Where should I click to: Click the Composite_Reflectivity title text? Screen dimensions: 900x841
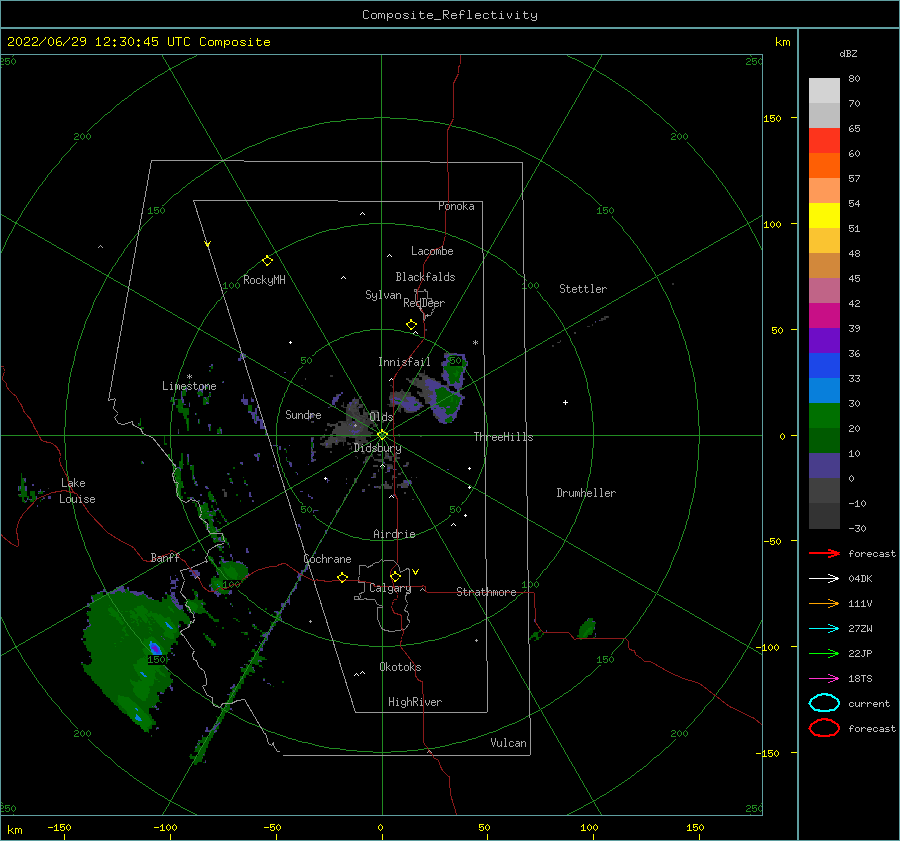click(450, 15)
